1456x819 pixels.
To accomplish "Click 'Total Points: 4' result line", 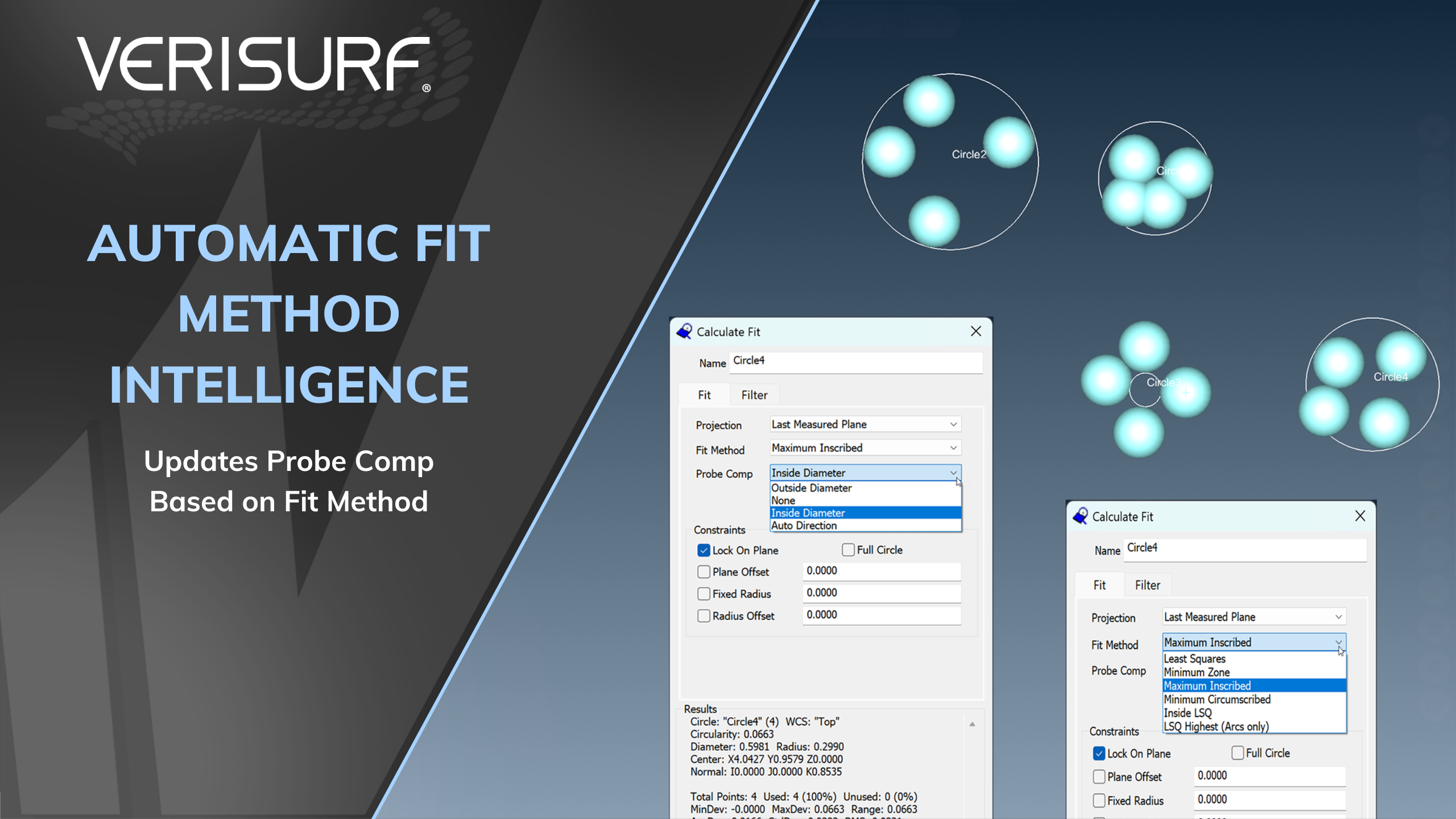I will pos(804,797).
